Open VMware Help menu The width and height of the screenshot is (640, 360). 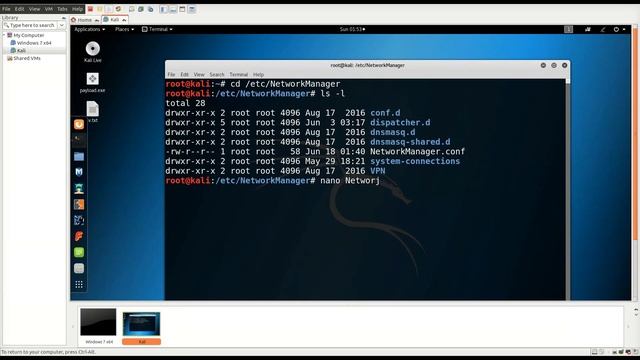(x=77, y=9)
